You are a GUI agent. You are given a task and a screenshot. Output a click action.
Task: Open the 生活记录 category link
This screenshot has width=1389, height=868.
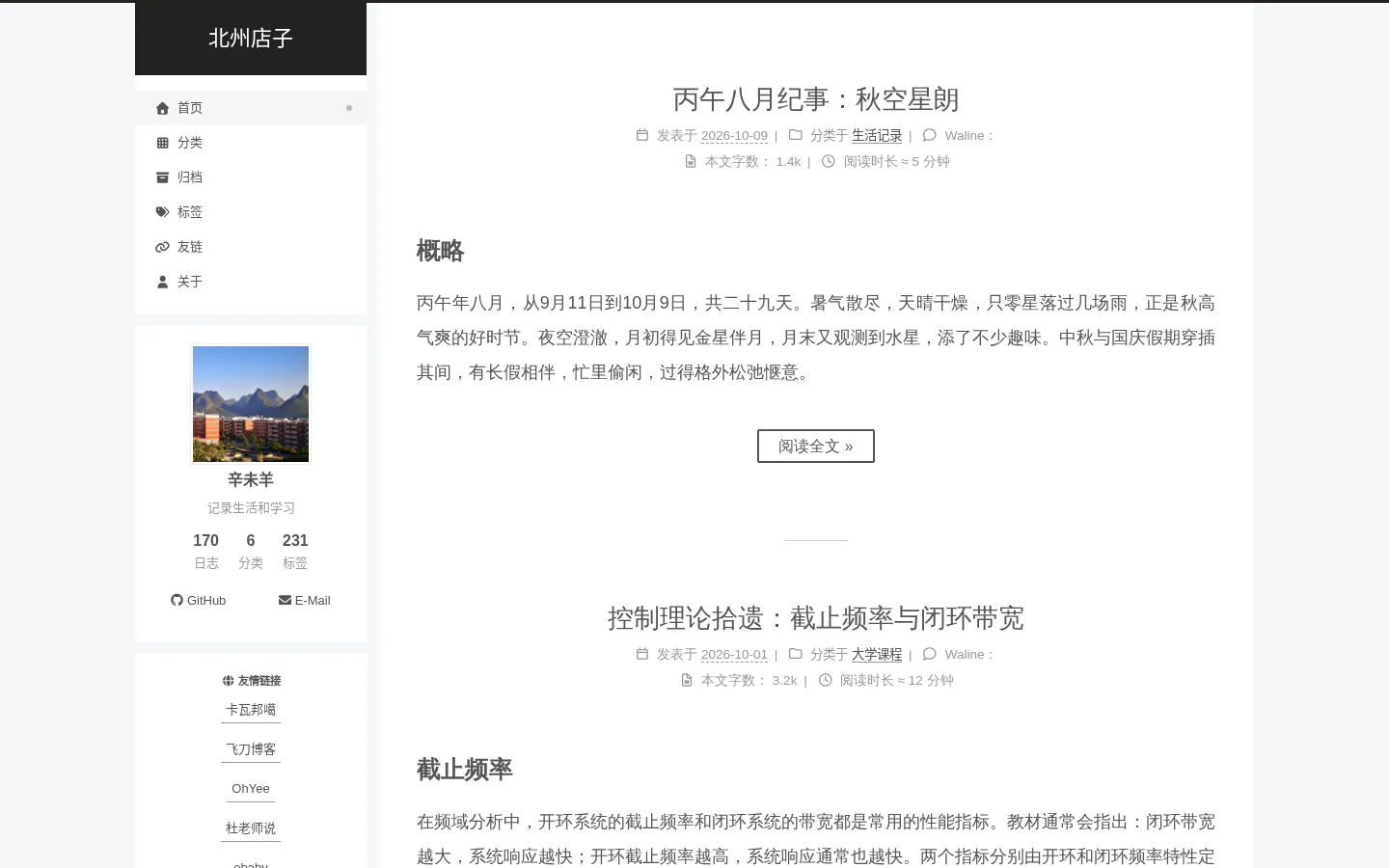pos(877,136)
